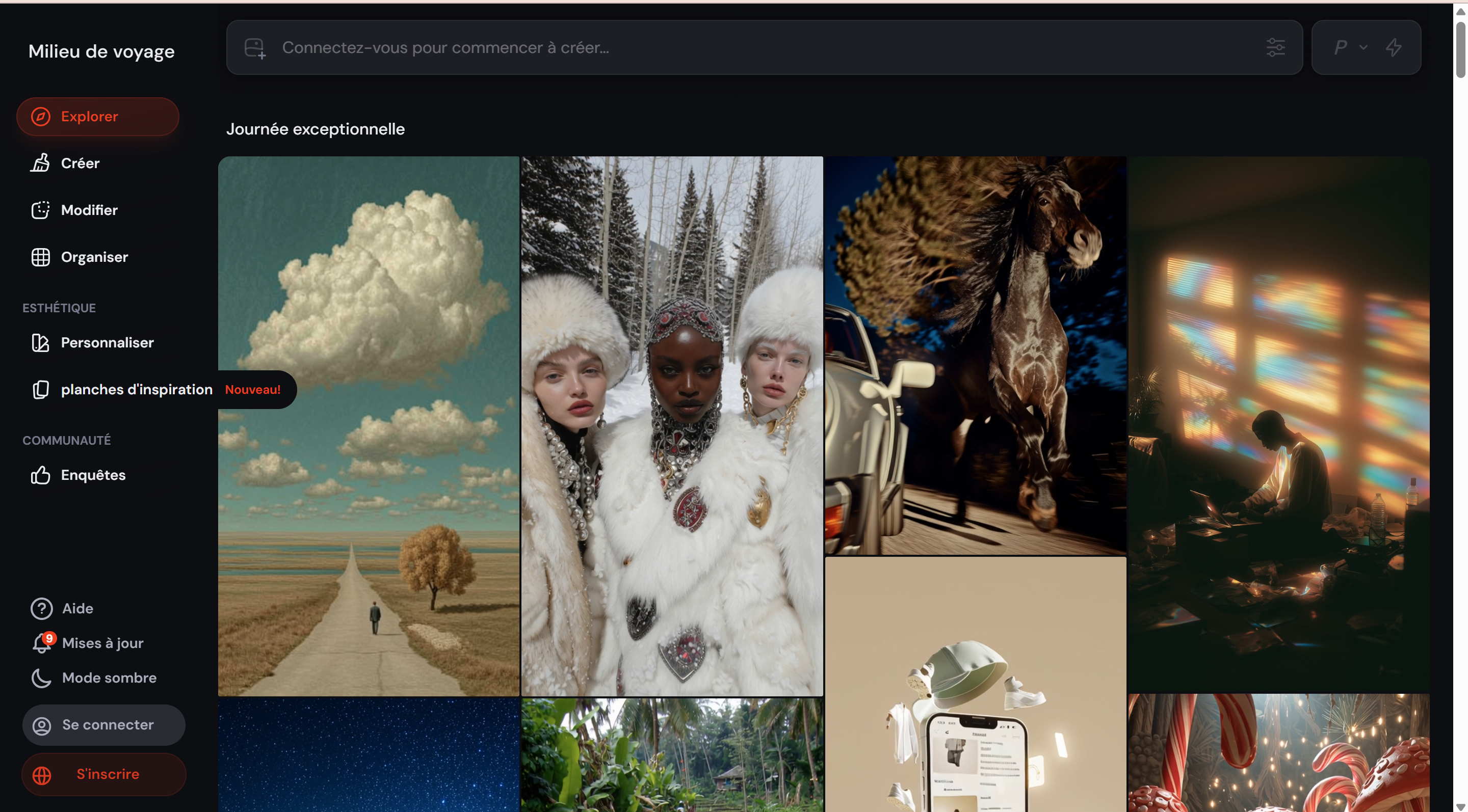
Task: Open the Modifier editor page
Action: point(89,210)
